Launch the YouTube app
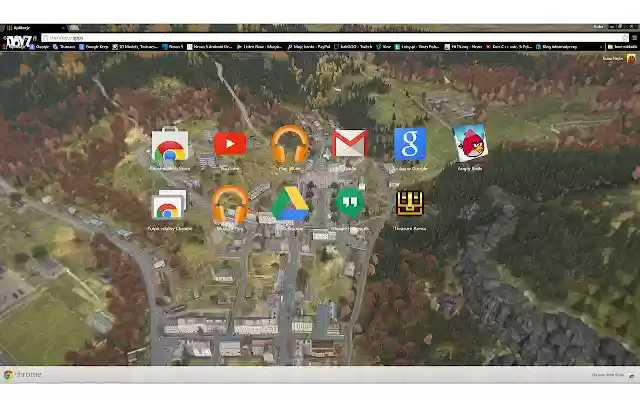Image resolution: width=640 pixels, height=400 pixels. (230, 143)
